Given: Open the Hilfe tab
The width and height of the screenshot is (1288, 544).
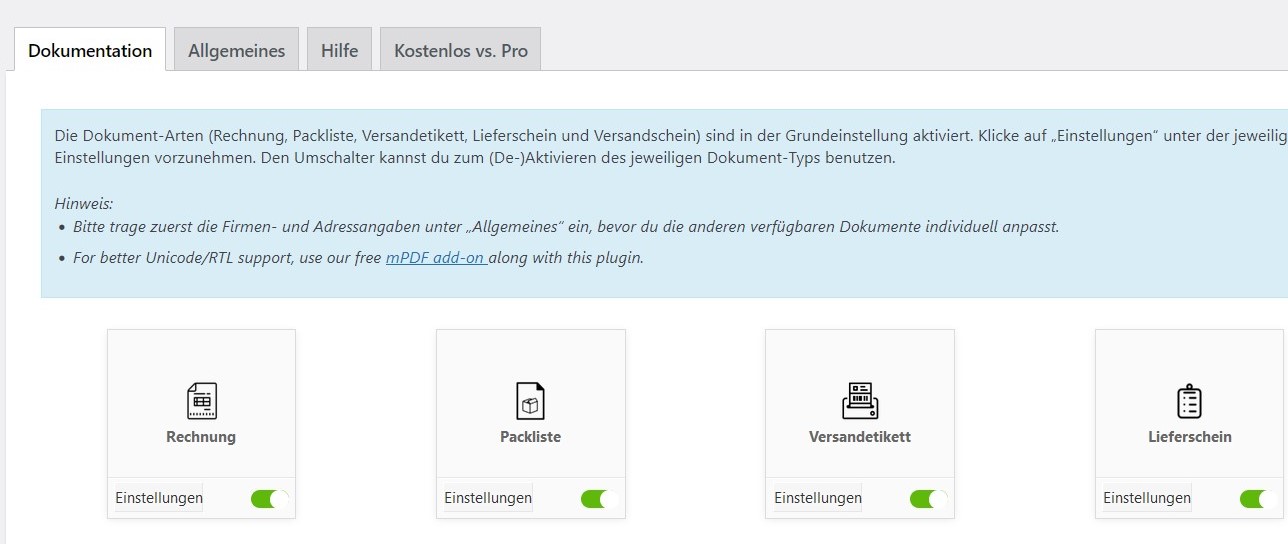Looking at the screenshot, I should coord(339,50).
